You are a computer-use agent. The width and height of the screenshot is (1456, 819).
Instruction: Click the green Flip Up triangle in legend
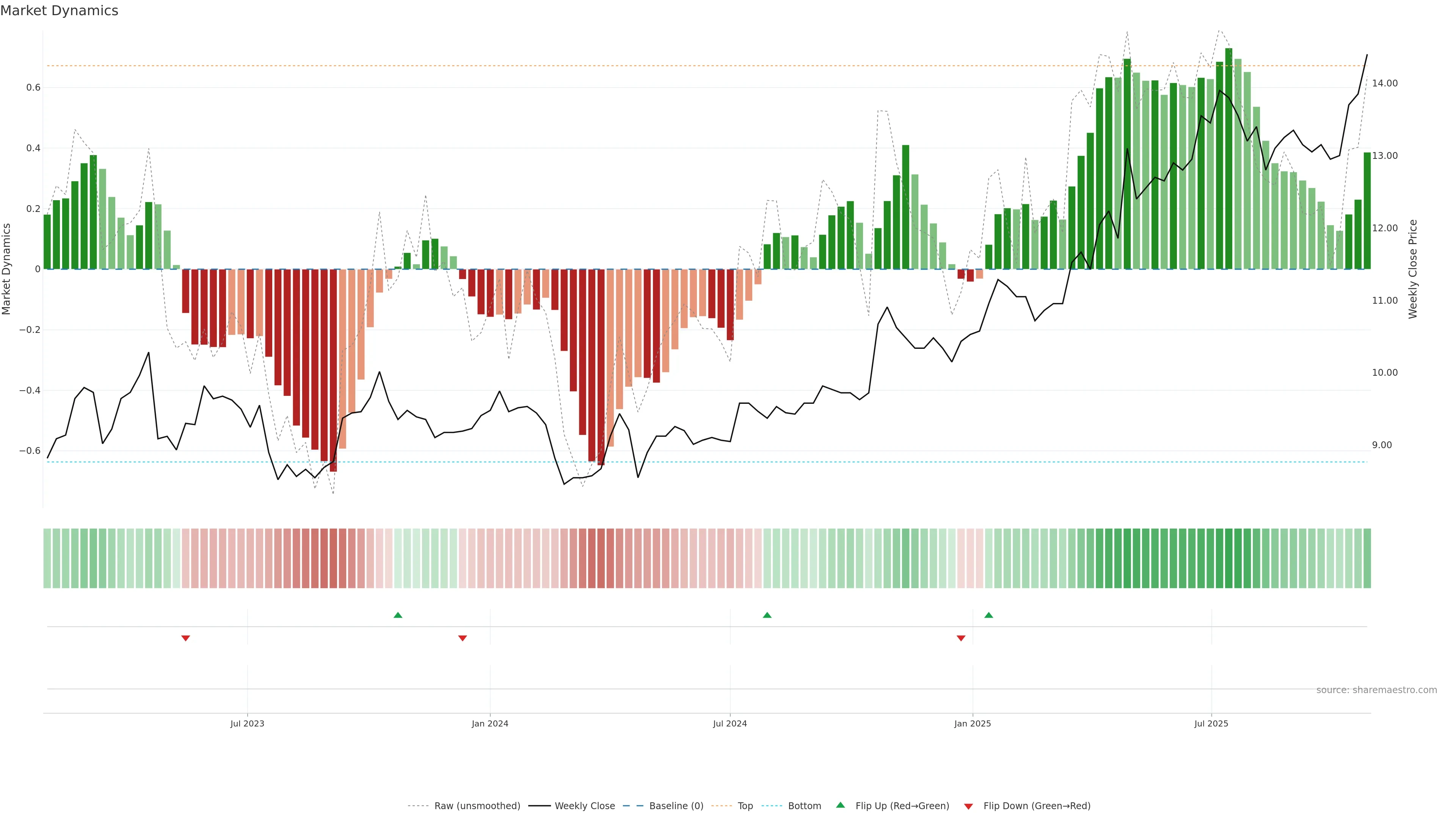point(841,805)
